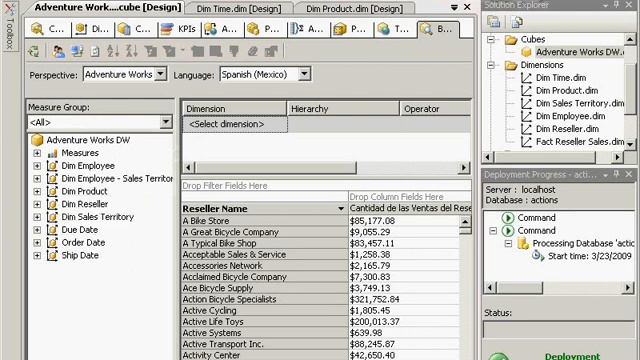Open the Cube Structure tab
This screenshot has width=640, height=360.
pos(48,29)
